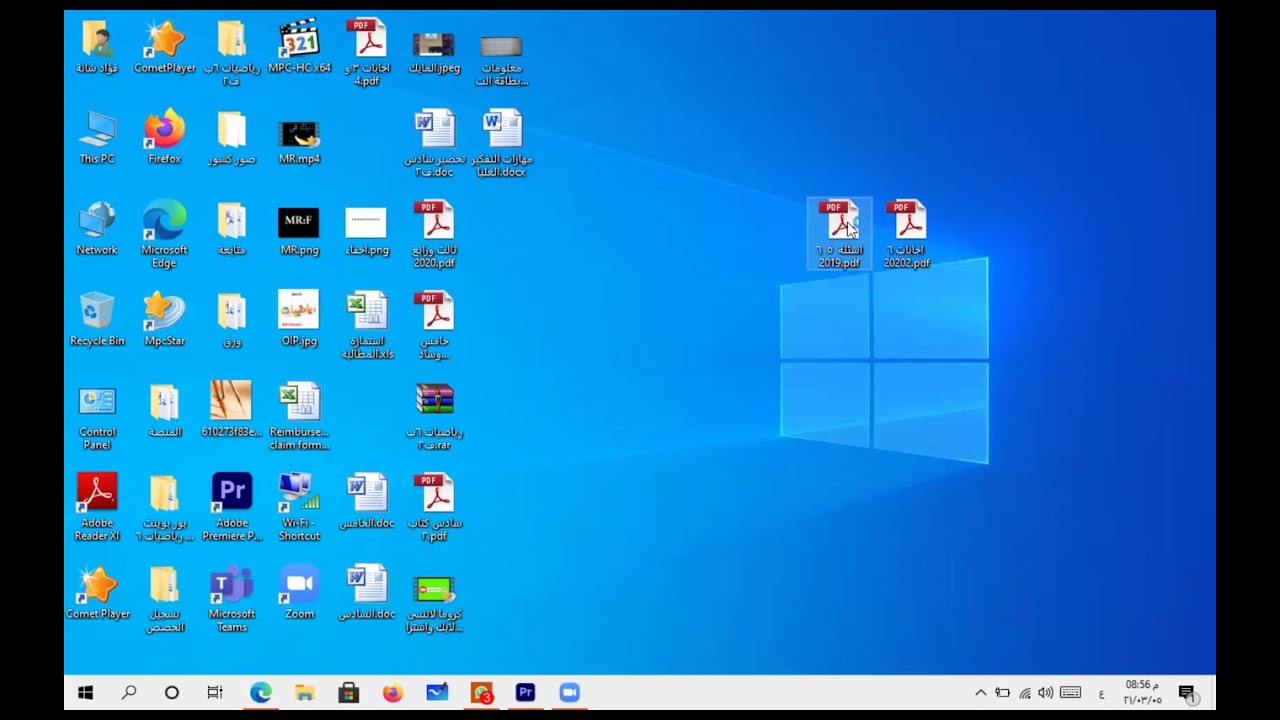Select the المنصة folder

[x=164, y=411]
